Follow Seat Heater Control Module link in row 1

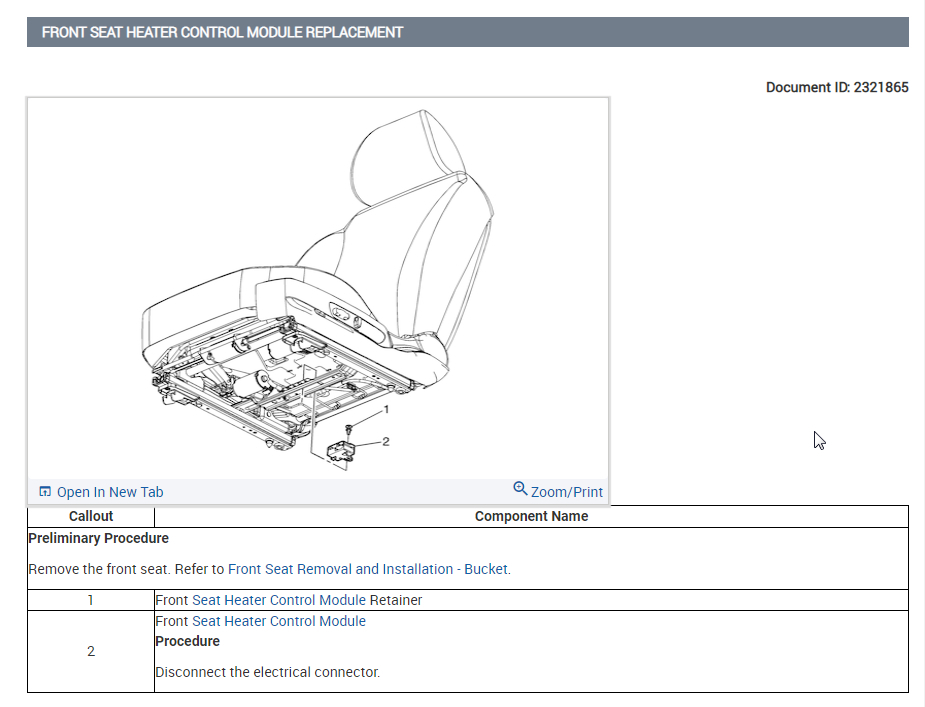coord(279,600)
